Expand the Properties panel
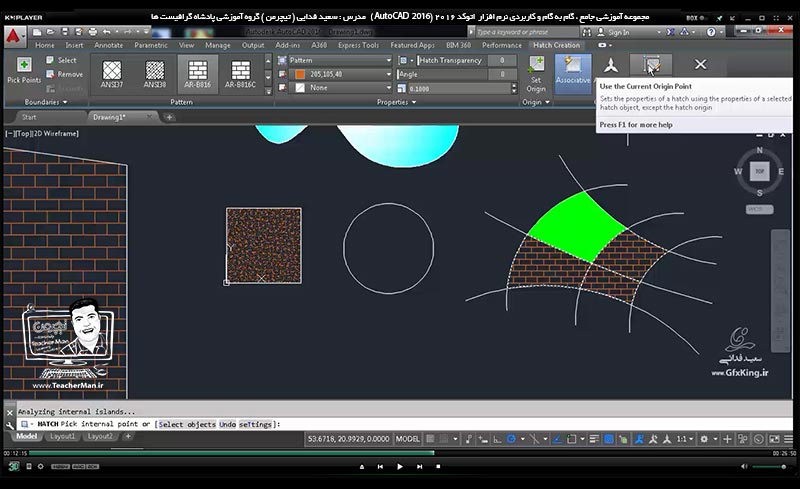This screenshot has height=489, width=800. pyautogui.click(x=396, y=102)
